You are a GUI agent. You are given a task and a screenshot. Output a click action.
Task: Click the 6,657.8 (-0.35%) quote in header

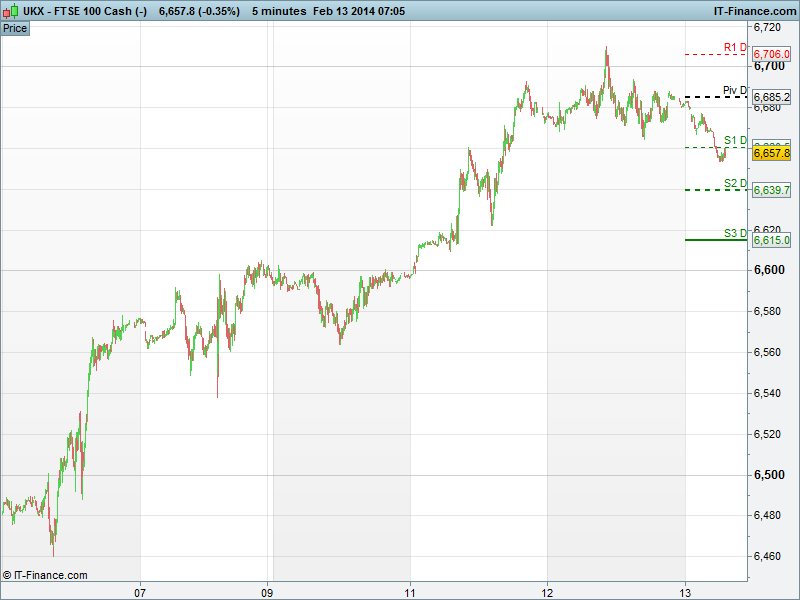[199, 11]
